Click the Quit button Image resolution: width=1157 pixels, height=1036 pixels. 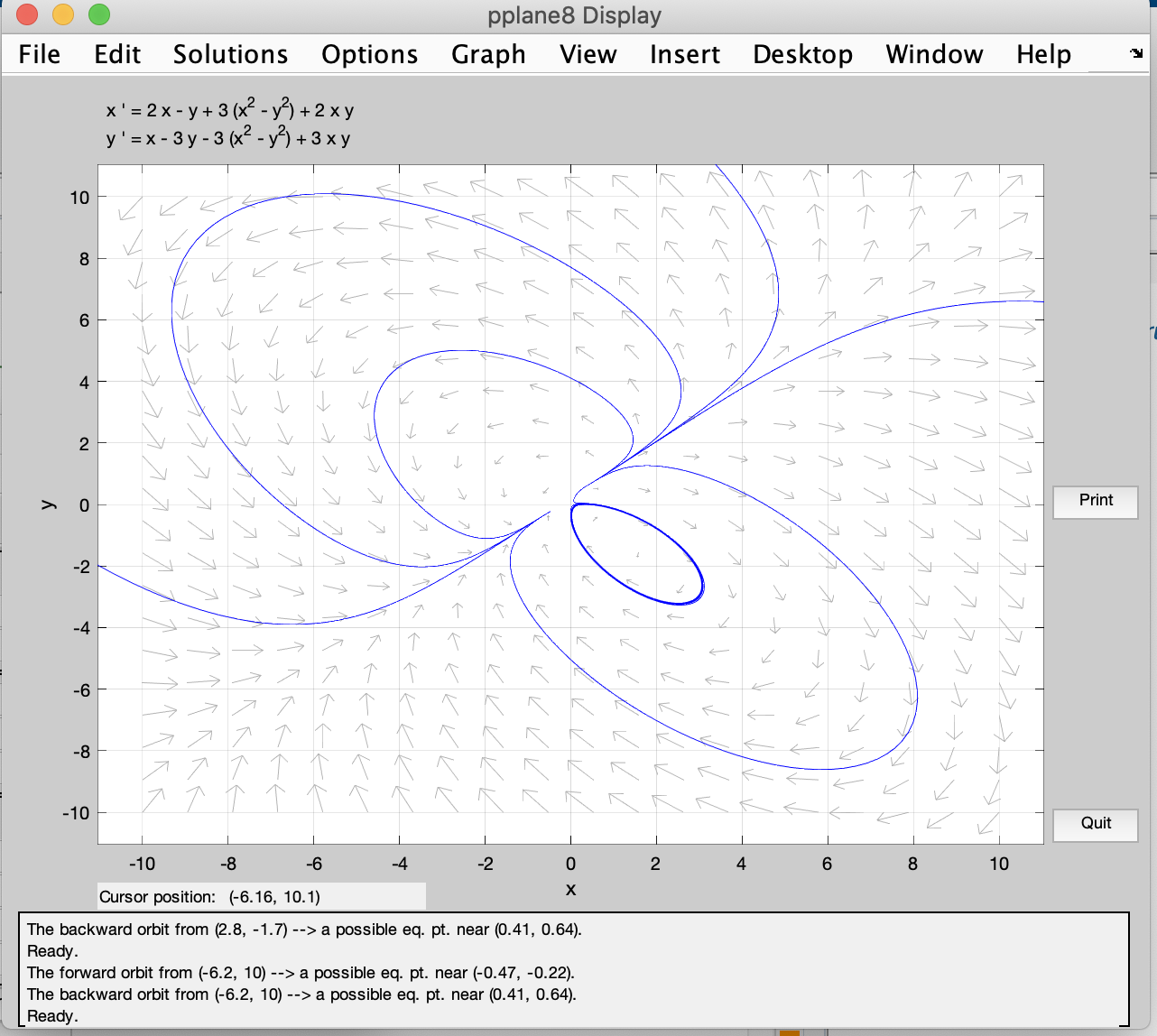[1096, 824]
